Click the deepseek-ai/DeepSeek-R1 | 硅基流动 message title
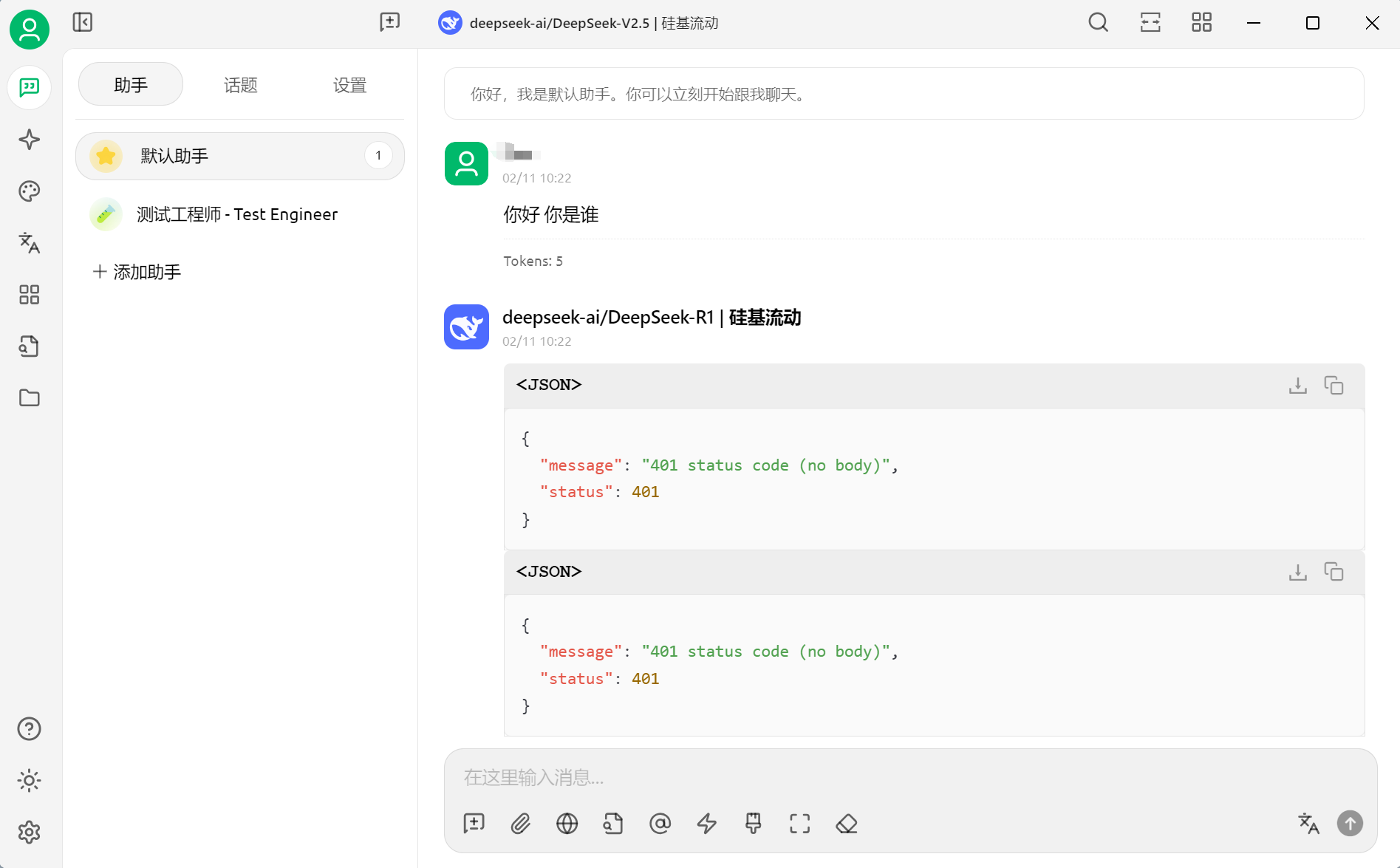This screenshot has height=868, width=1400. coord(652,318)
